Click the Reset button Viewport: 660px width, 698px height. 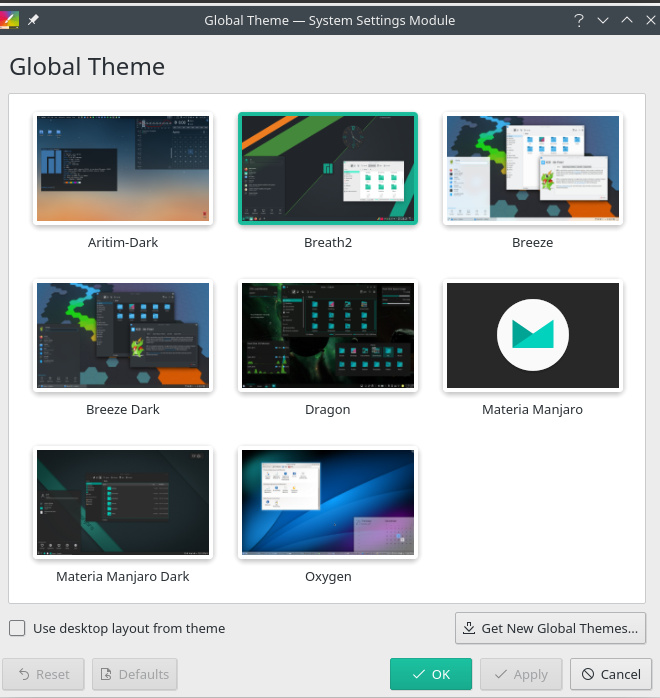[x=44, y=675]
